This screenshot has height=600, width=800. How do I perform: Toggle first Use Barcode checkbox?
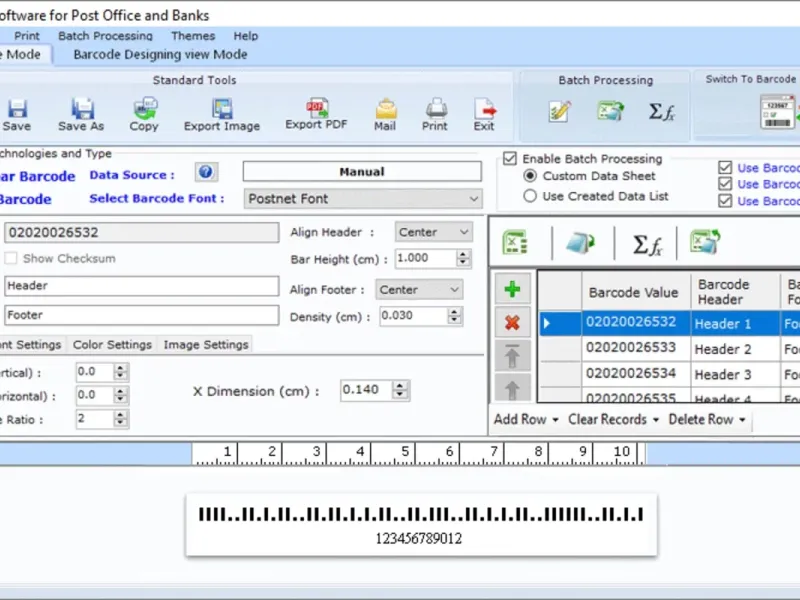coord(725,167)
